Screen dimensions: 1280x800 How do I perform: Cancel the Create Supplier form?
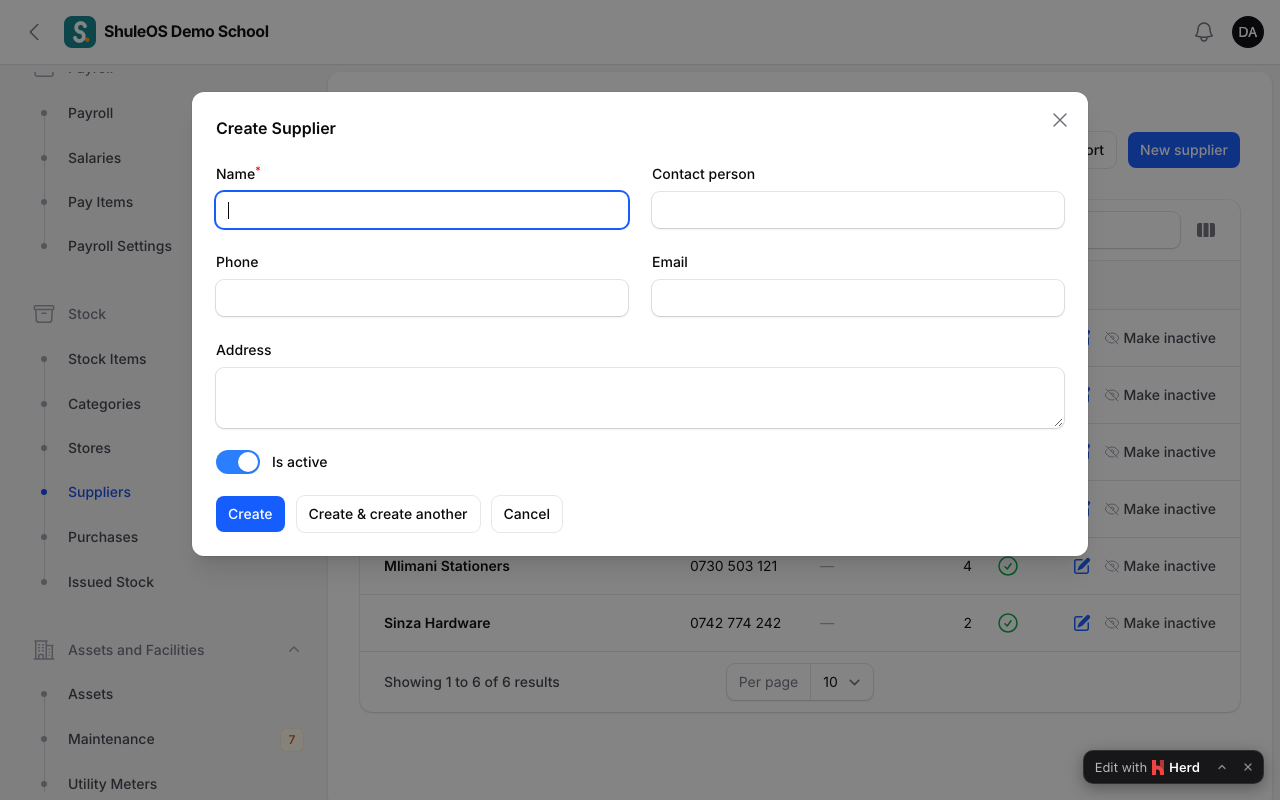coord(527,514)
